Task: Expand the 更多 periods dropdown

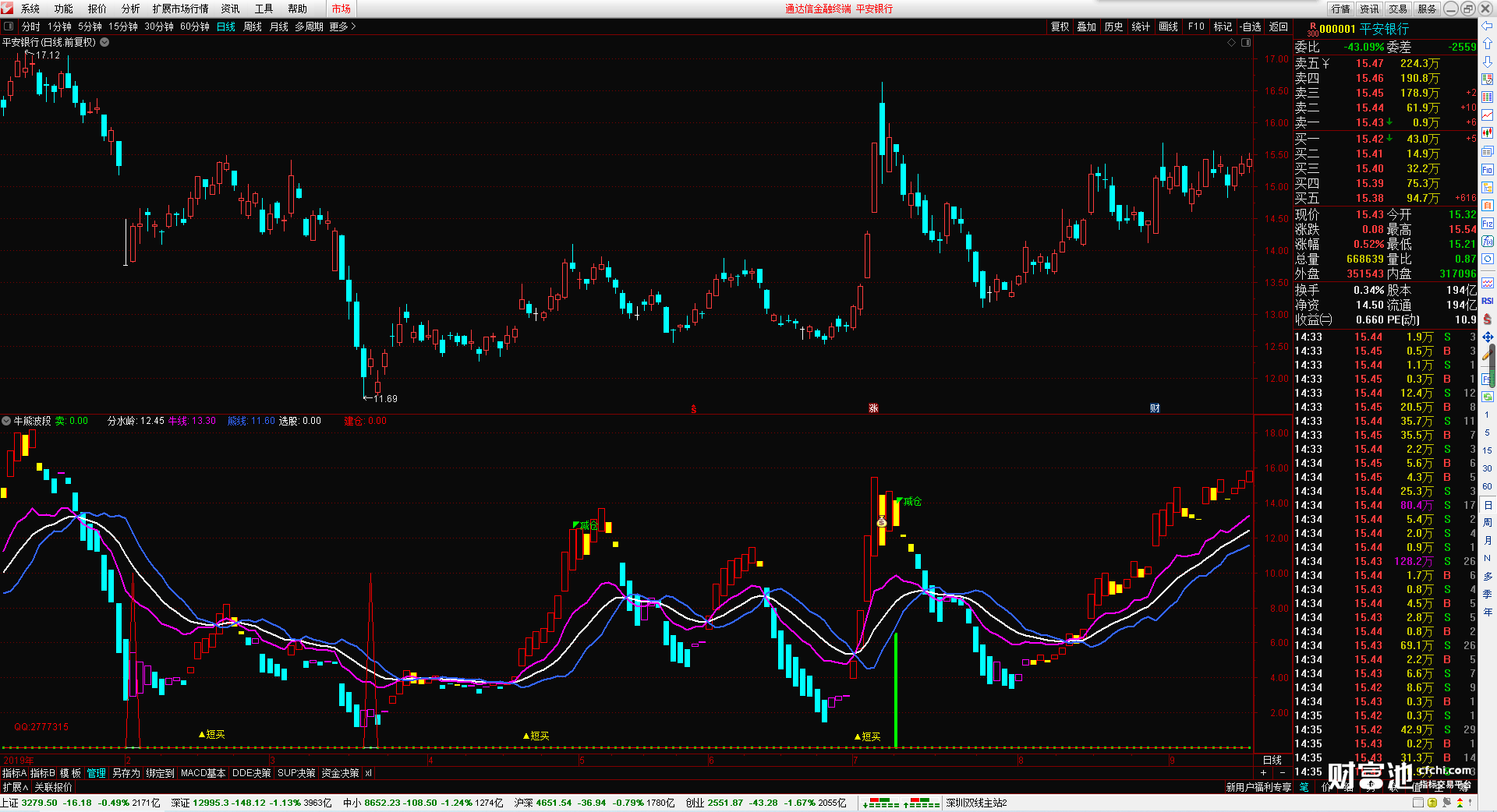Action: 342,26
